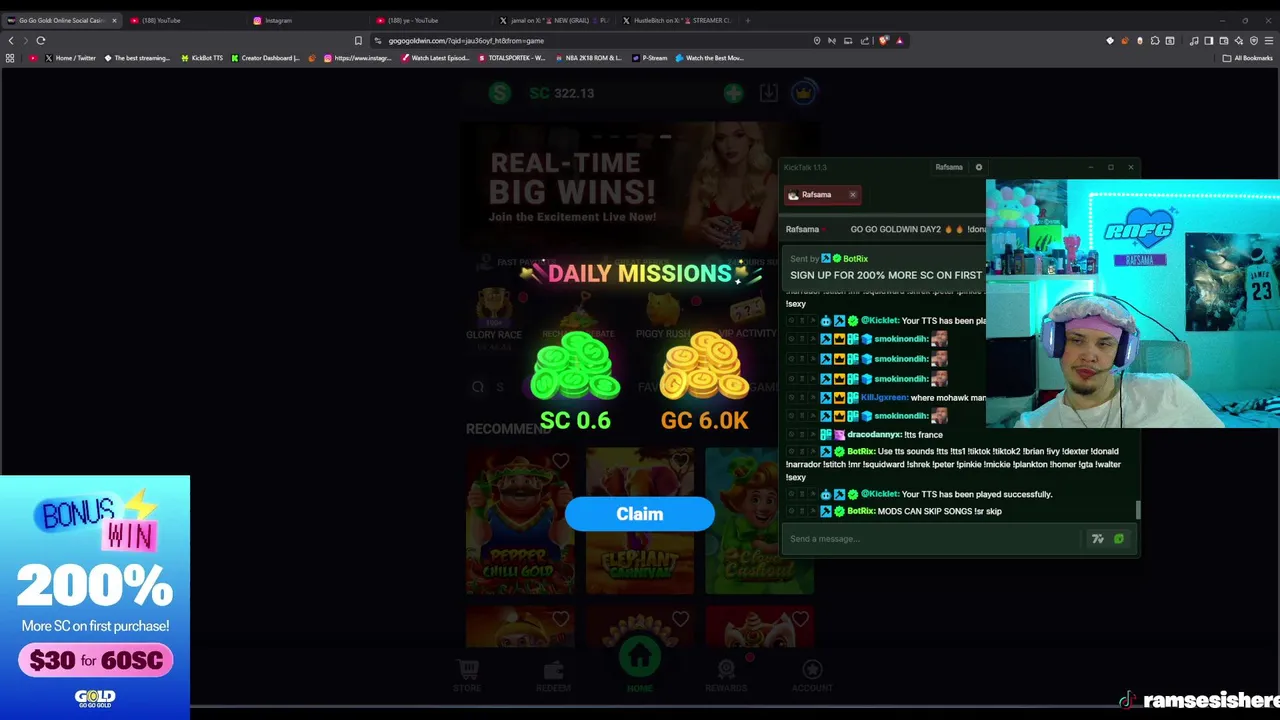The width and height of the screenshot is (1280, 720).
Task: Click timeout hourglass on KillJgxreen message
Action: click(x=801, y=398)
